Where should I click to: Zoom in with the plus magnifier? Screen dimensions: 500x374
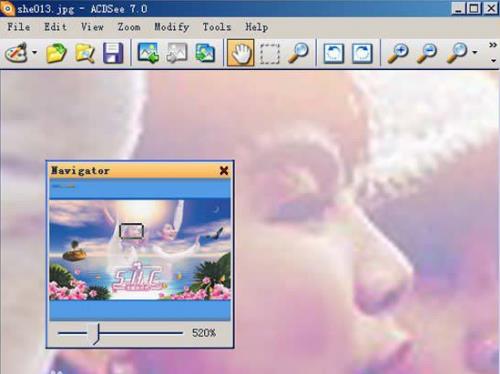pyautogui.click(x=398, y=53)
